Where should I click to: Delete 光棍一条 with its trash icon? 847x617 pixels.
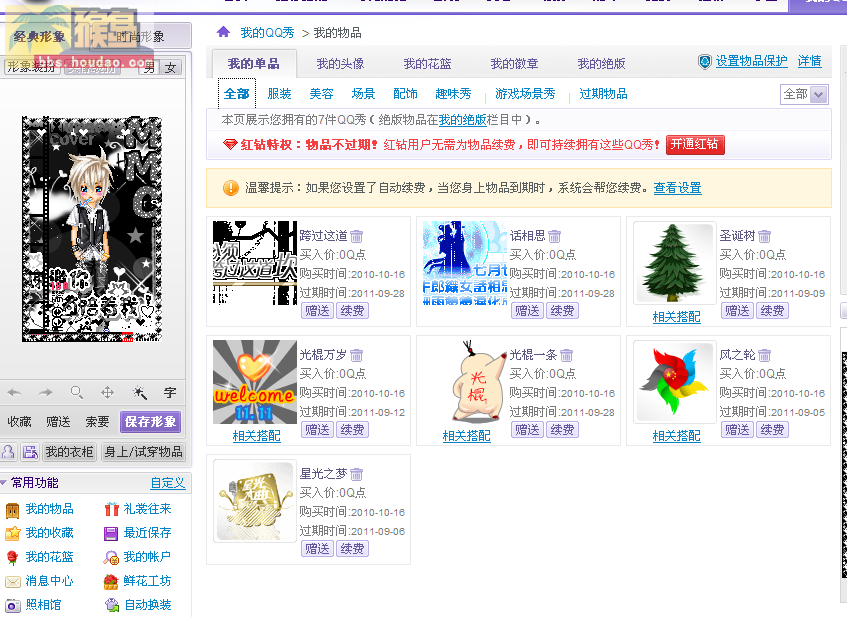click(566, 355)
